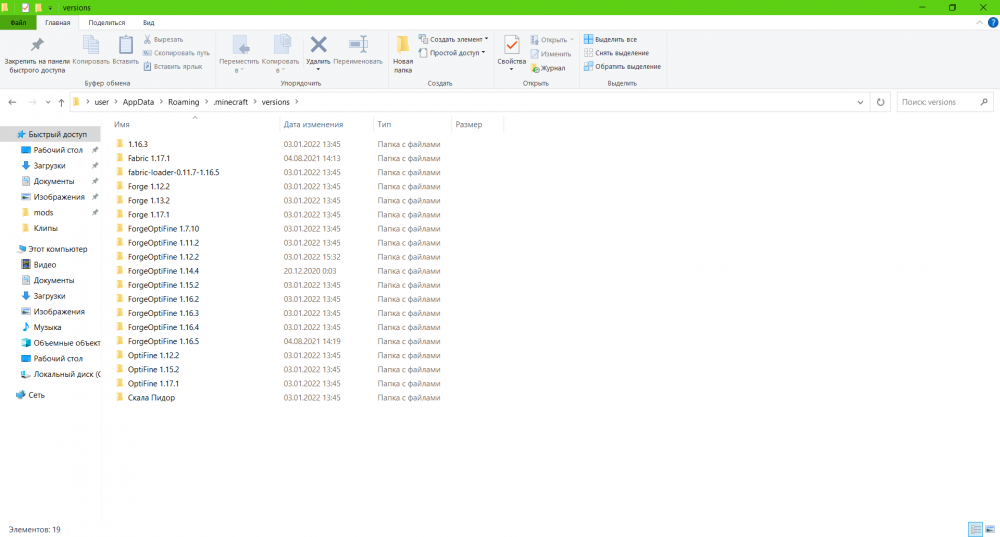Screen dimensions: 1000x537
Task: Navigate back with left arrow
Action: pos(12,102)
